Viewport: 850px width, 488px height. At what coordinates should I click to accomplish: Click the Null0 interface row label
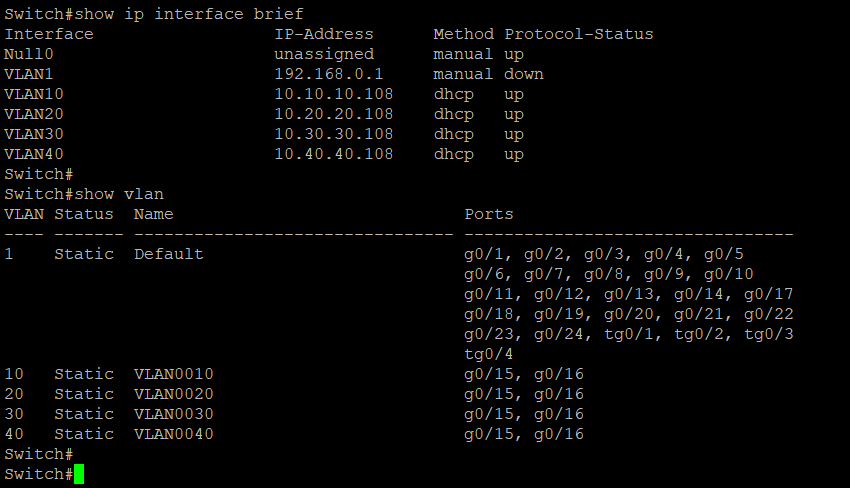pyautogui.click(x=29, y=54)
